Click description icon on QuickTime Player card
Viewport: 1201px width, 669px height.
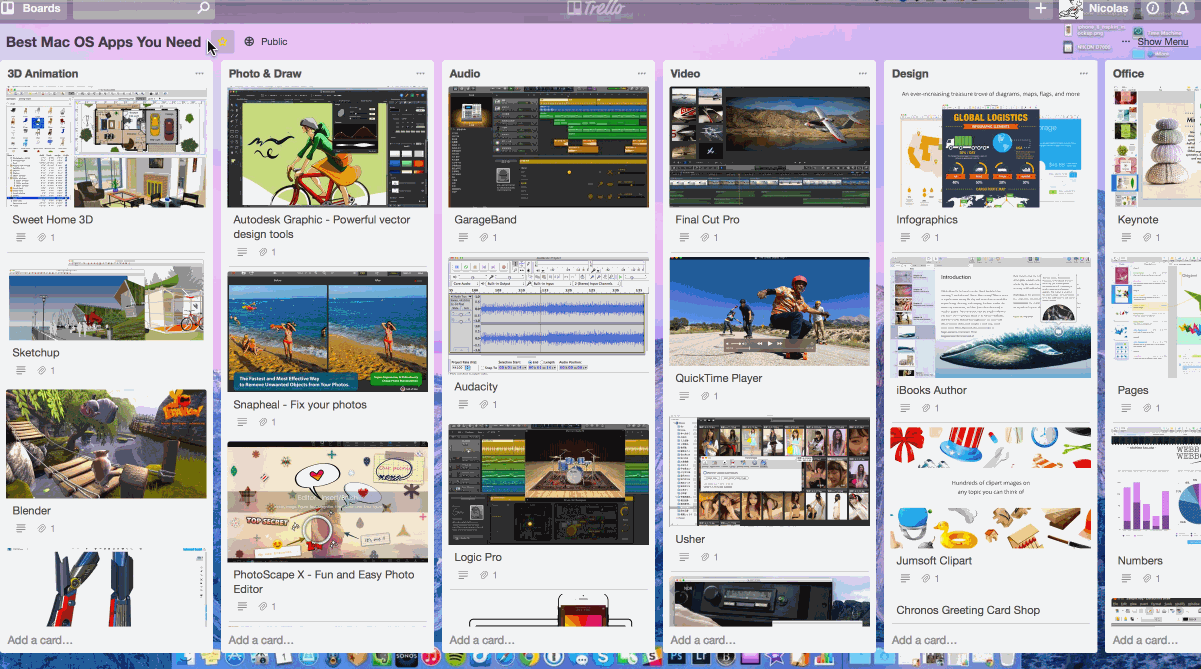[x=685, y=397]
